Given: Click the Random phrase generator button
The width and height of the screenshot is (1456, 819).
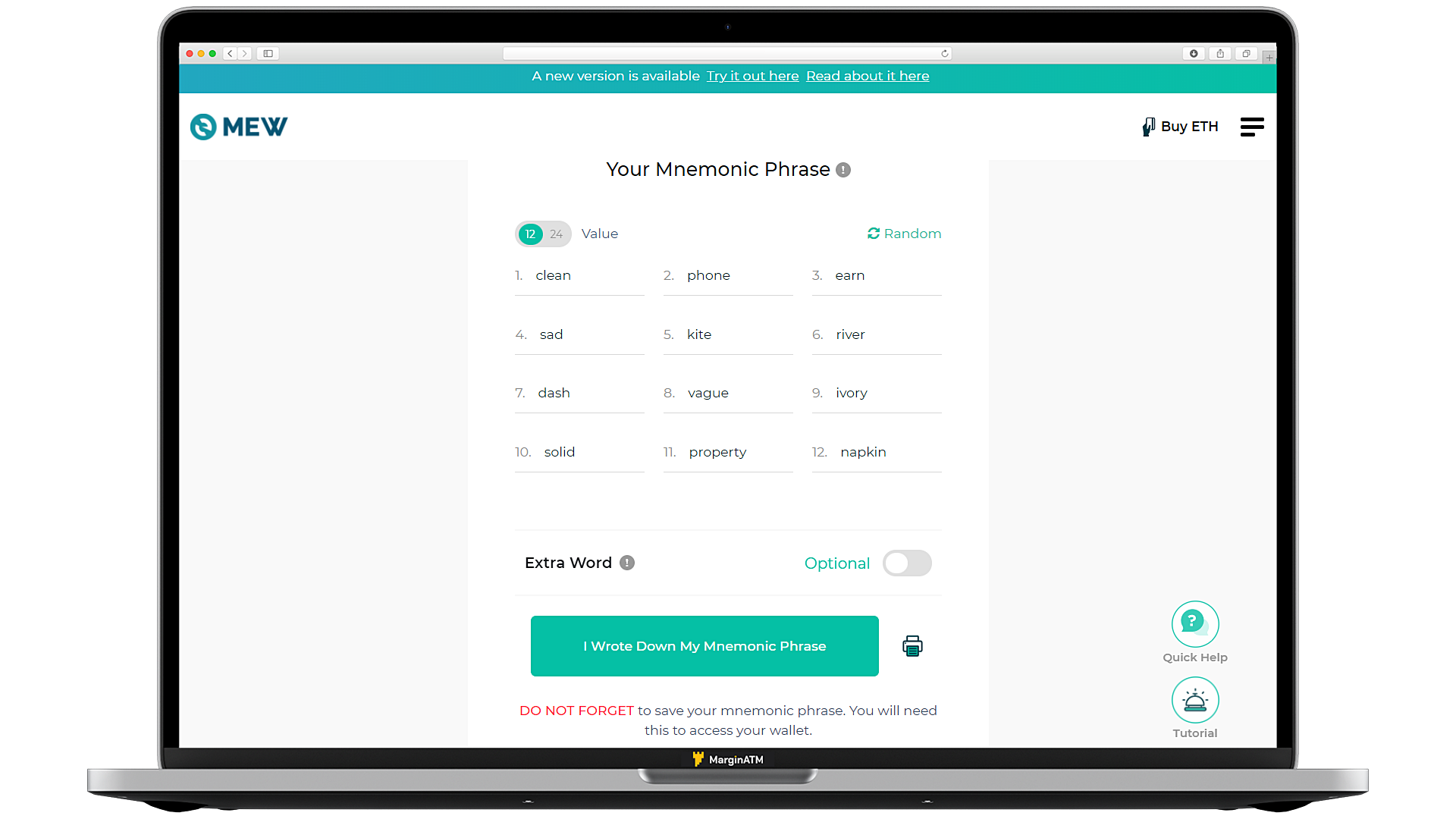Looking at the screenshot, I should (x=903, y=233).
